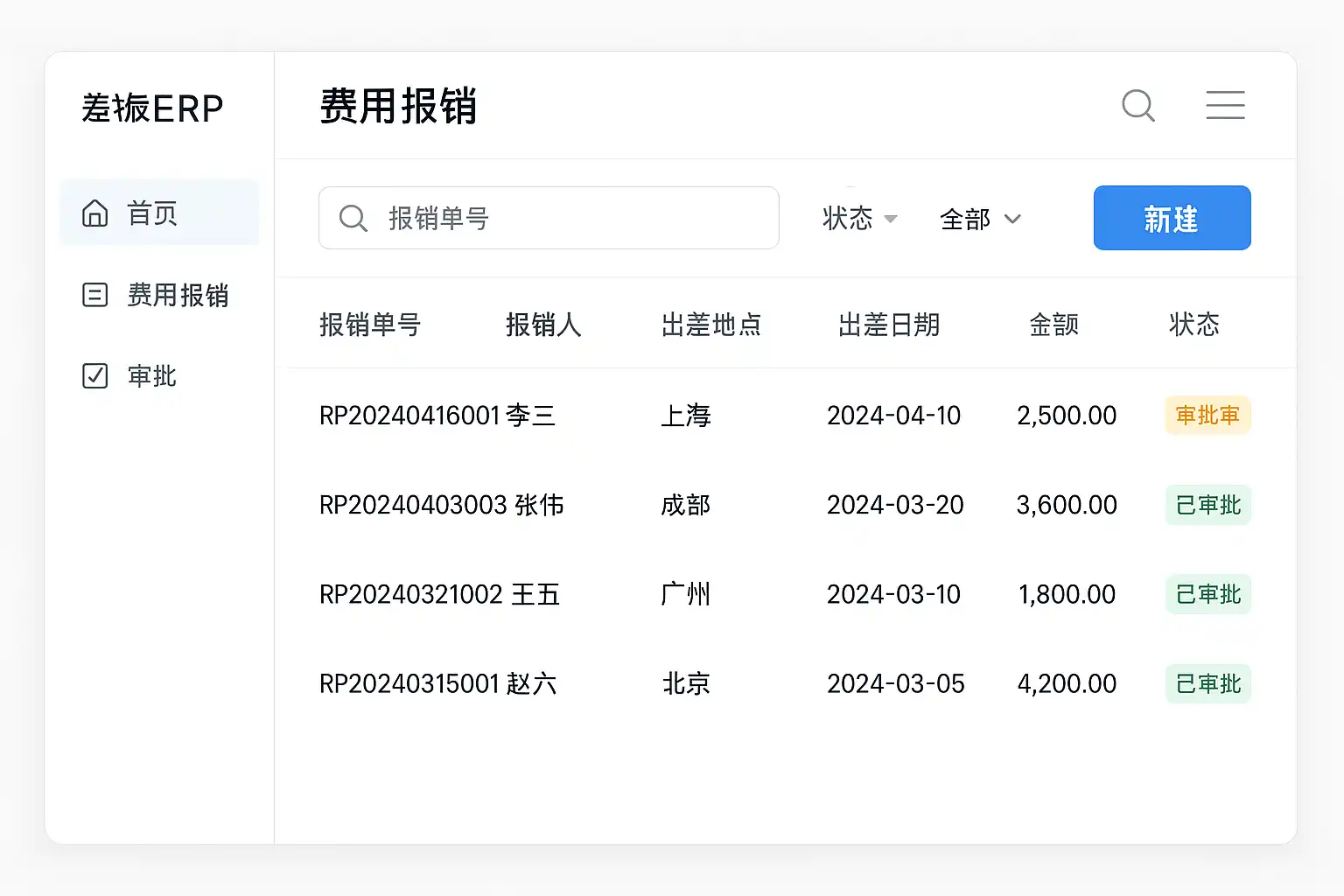
Task: Open 审批 sidebar menu item
Action: pyautogui.click(x=152, y=376)
